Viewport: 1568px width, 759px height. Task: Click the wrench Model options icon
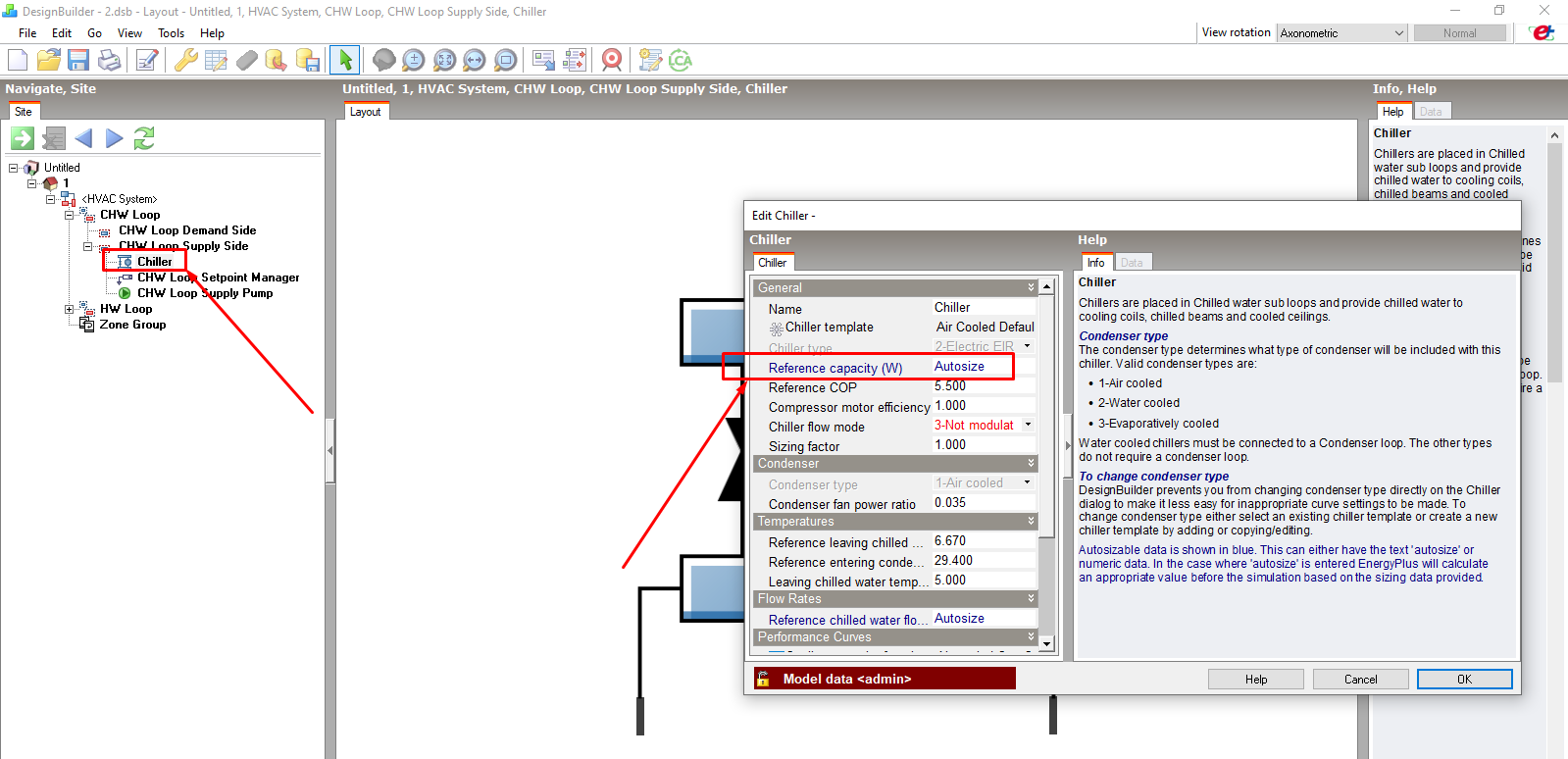pos(185,60)
